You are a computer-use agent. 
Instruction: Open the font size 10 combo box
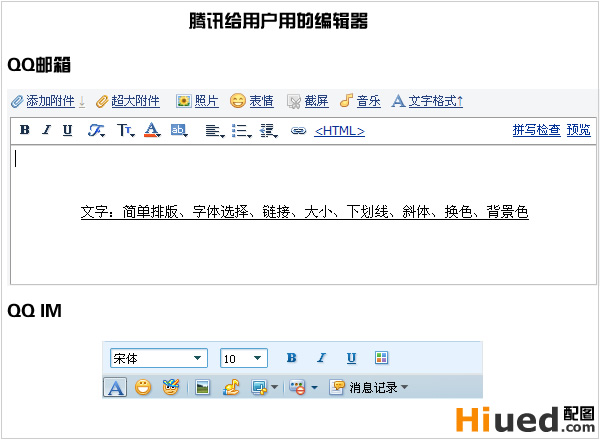click(x=244, y=358)
